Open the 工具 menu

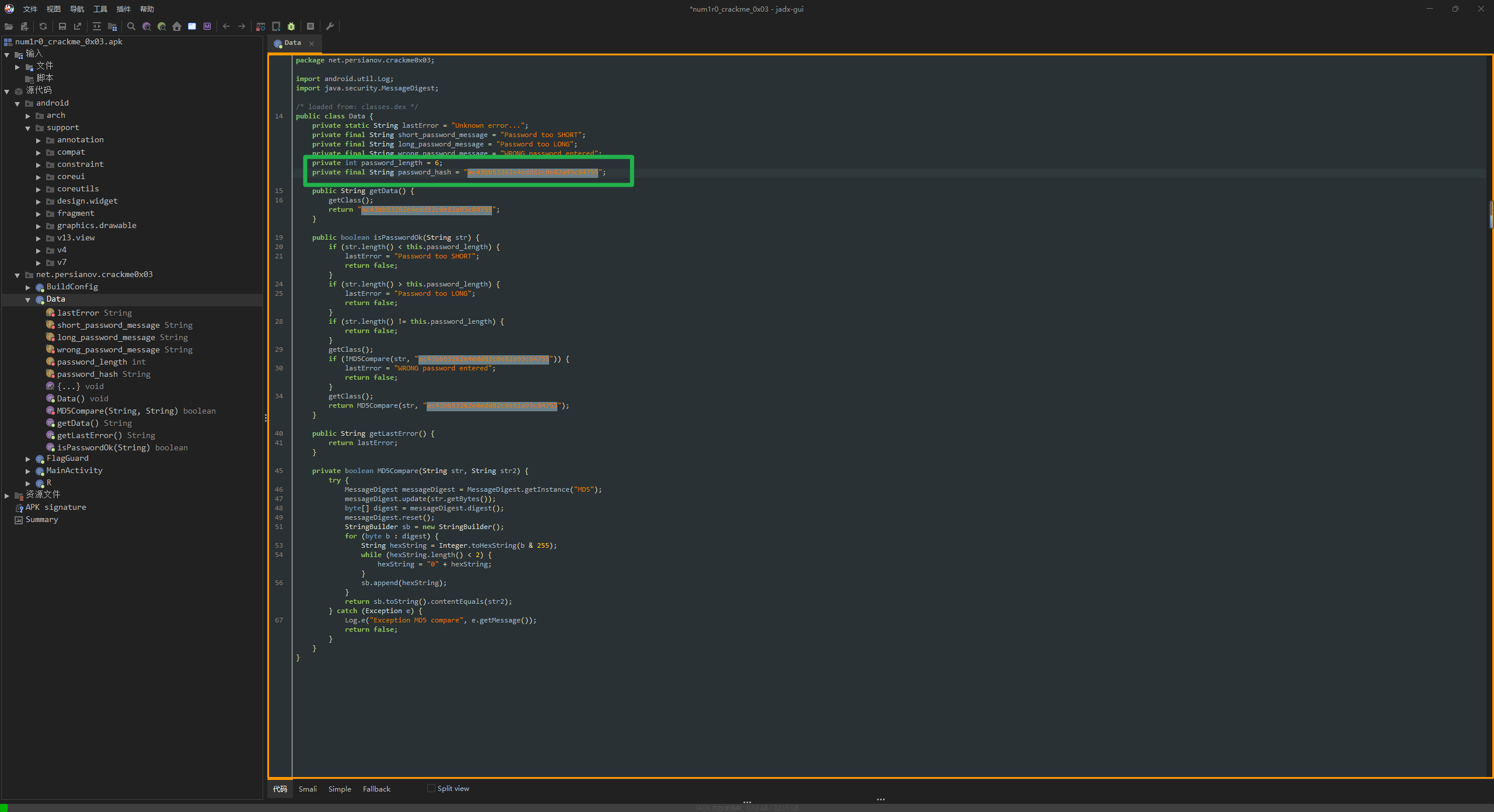click(100, 9)
